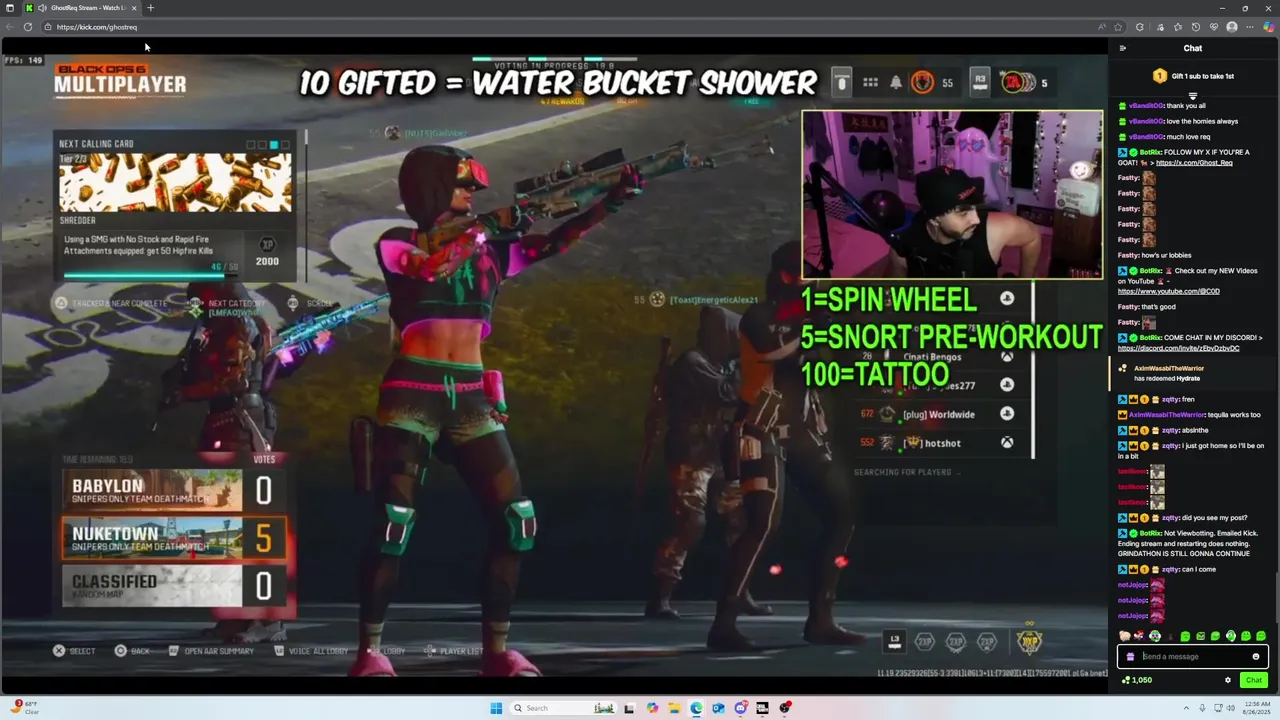Mute the tab with the speaker icon
Image resolution: width=1280 pixels, height=720 pixels.
pyautogui.click(x=42, y=8)
